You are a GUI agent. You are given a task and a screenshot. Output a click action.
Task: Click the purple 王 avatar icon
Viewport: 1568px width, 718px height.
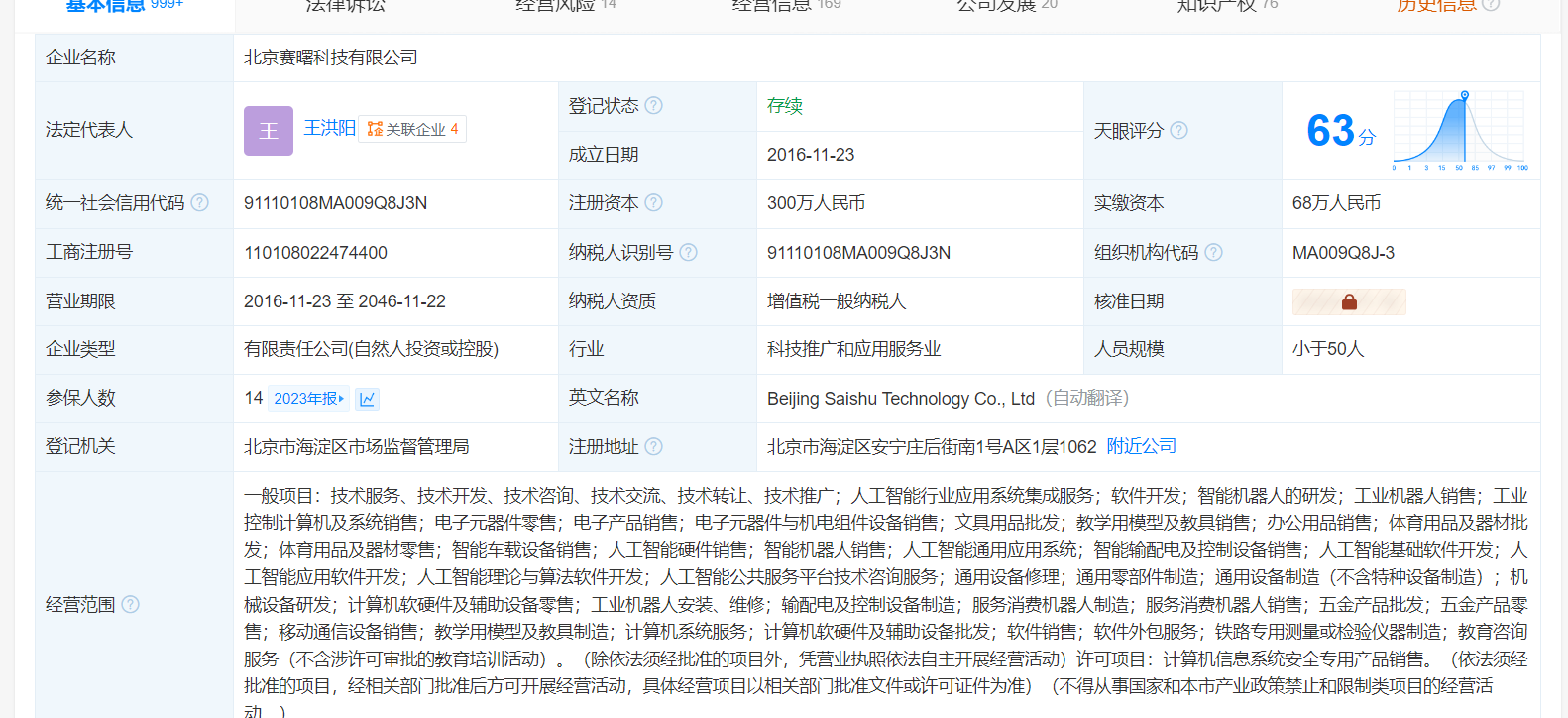click(269, 131)
